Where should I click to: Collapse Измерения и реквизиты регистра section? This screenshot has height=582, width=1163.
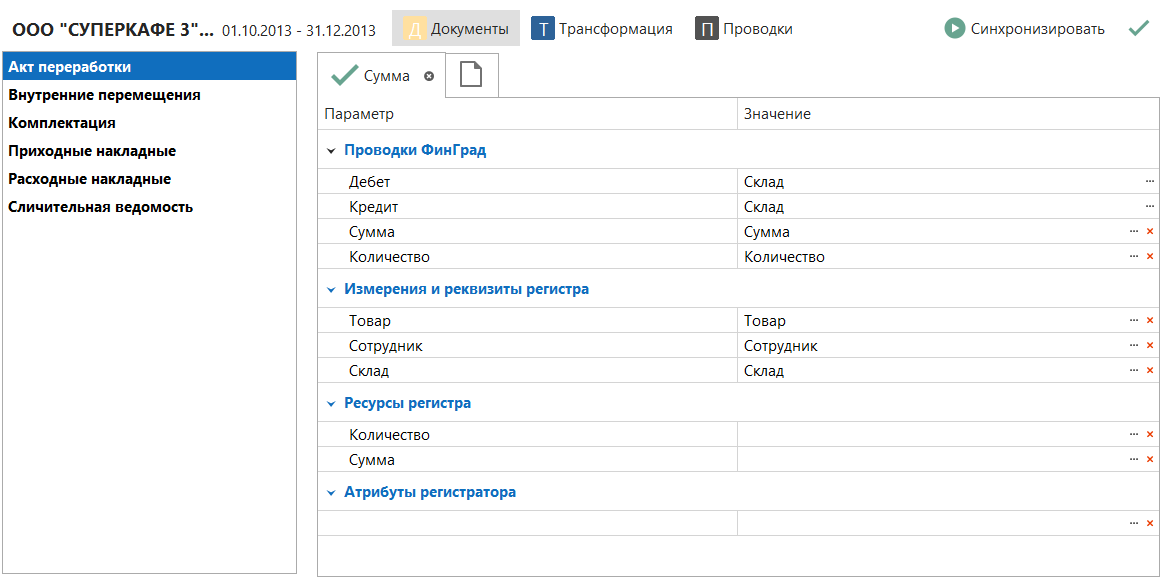[x=331, y=290]
